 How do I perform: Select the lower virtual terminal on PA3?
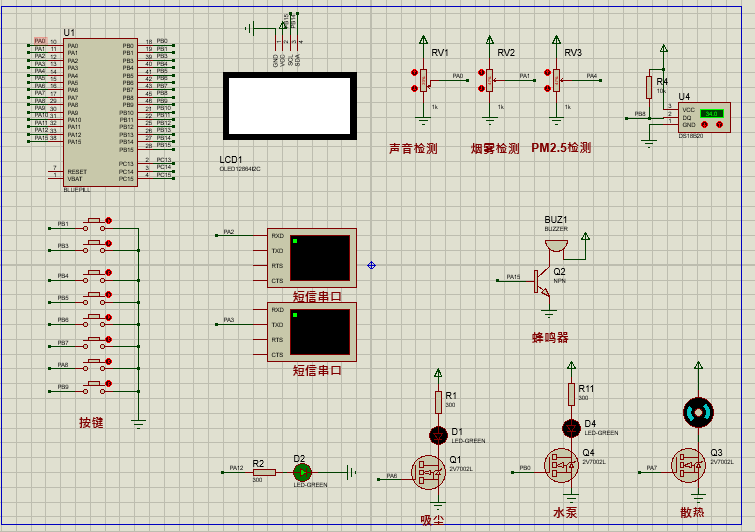coord(312,332)
